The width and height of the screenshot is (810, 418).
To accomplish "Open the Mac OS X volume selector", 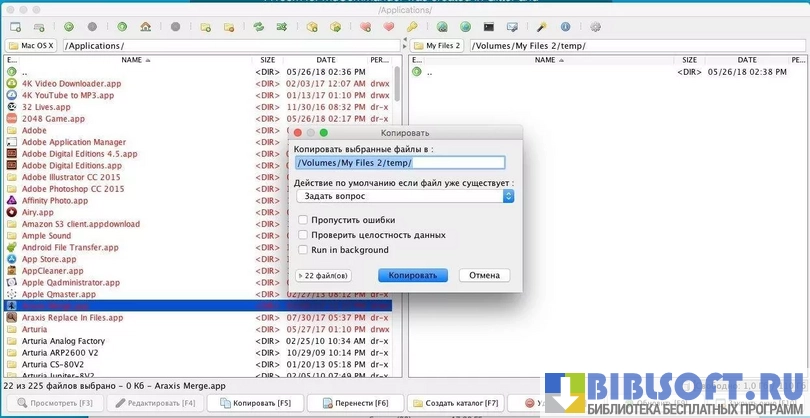I will coord(30,46).
